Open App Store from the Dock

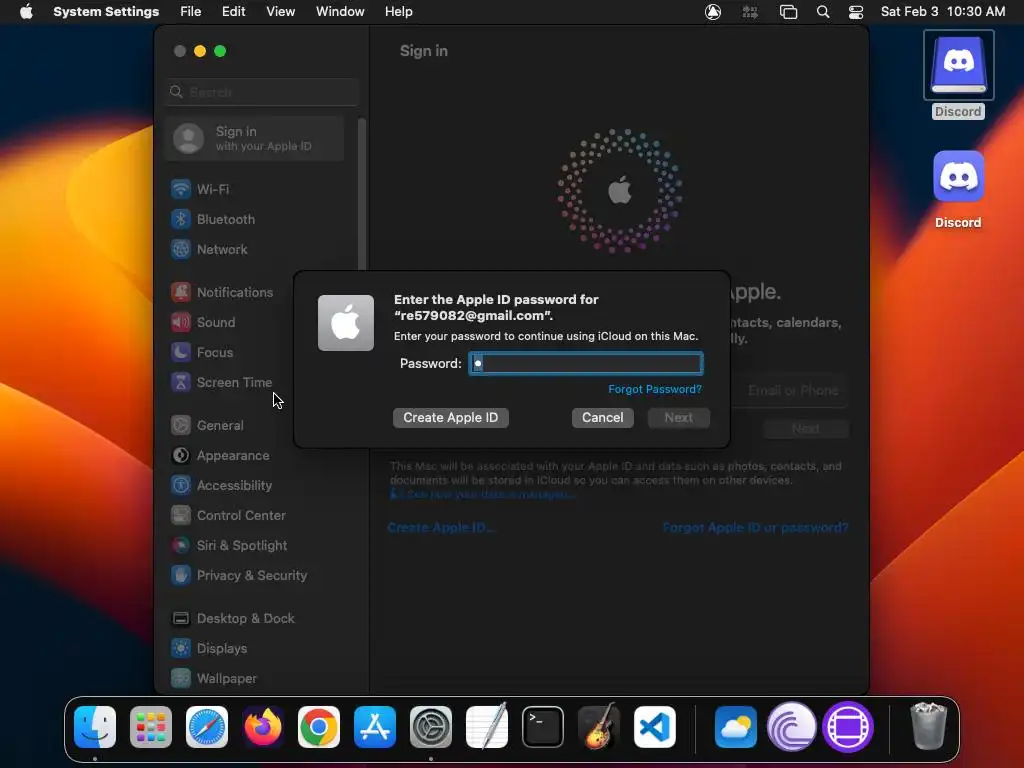point(375,727)
